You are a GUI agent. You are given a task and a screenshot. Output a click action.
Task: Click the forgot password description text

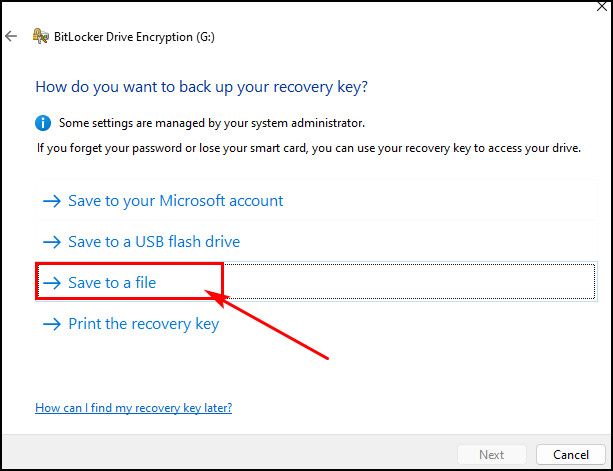click(309, 148)
